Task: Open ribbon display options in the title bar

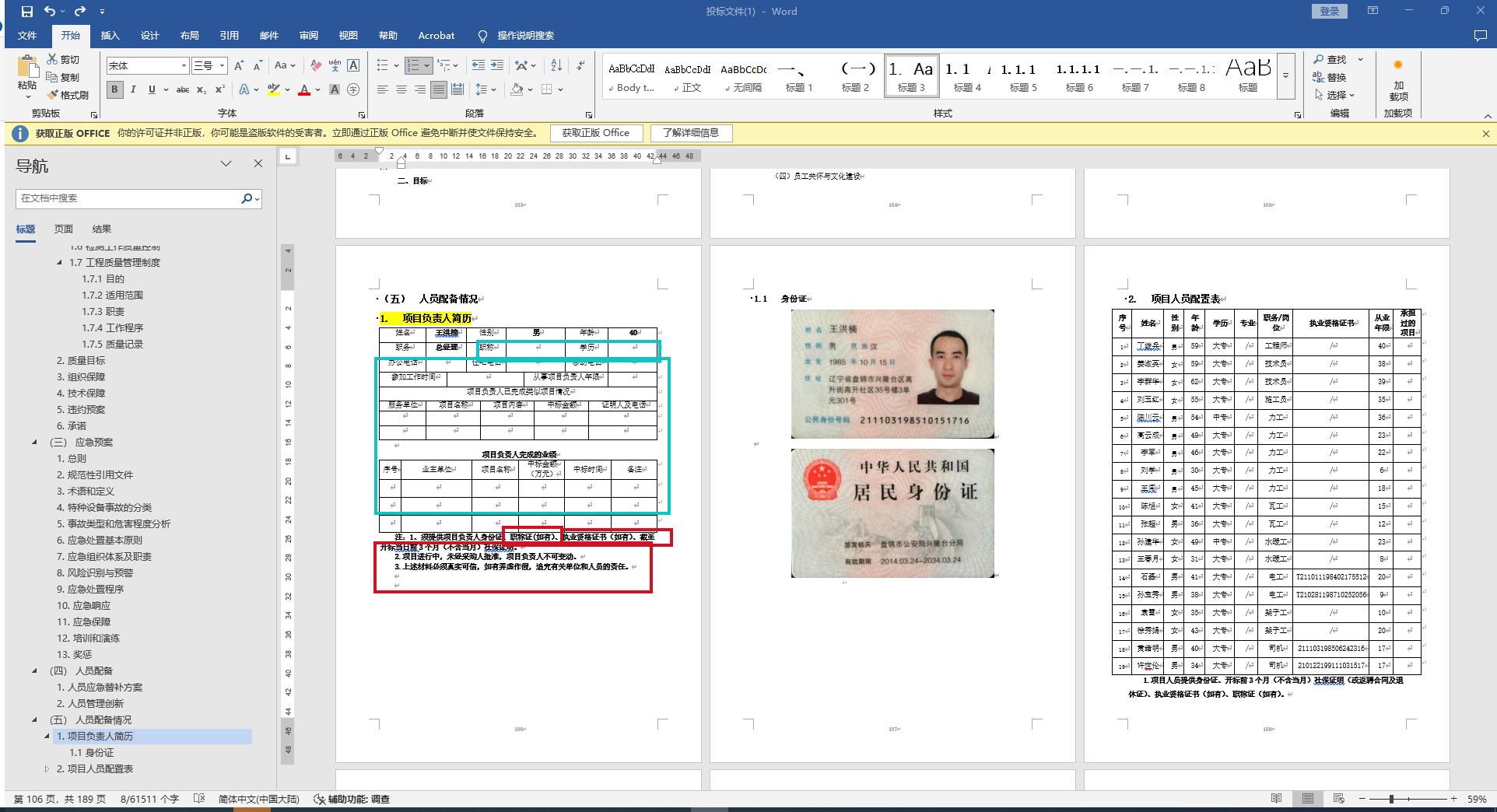Action: pyautogui.click(x=1373, y=11)
